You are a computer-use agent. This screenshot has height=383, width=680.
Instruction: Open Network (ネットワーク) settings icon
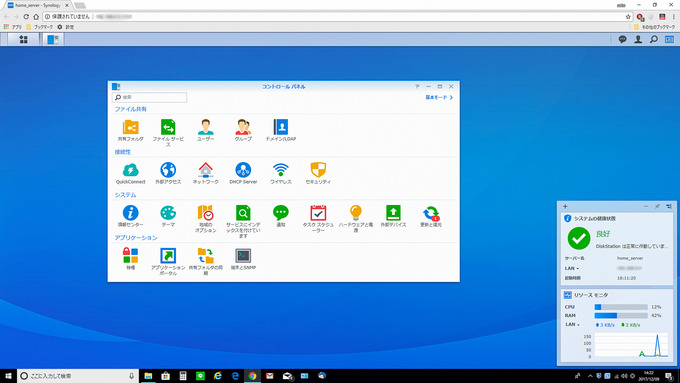[206, 170]
